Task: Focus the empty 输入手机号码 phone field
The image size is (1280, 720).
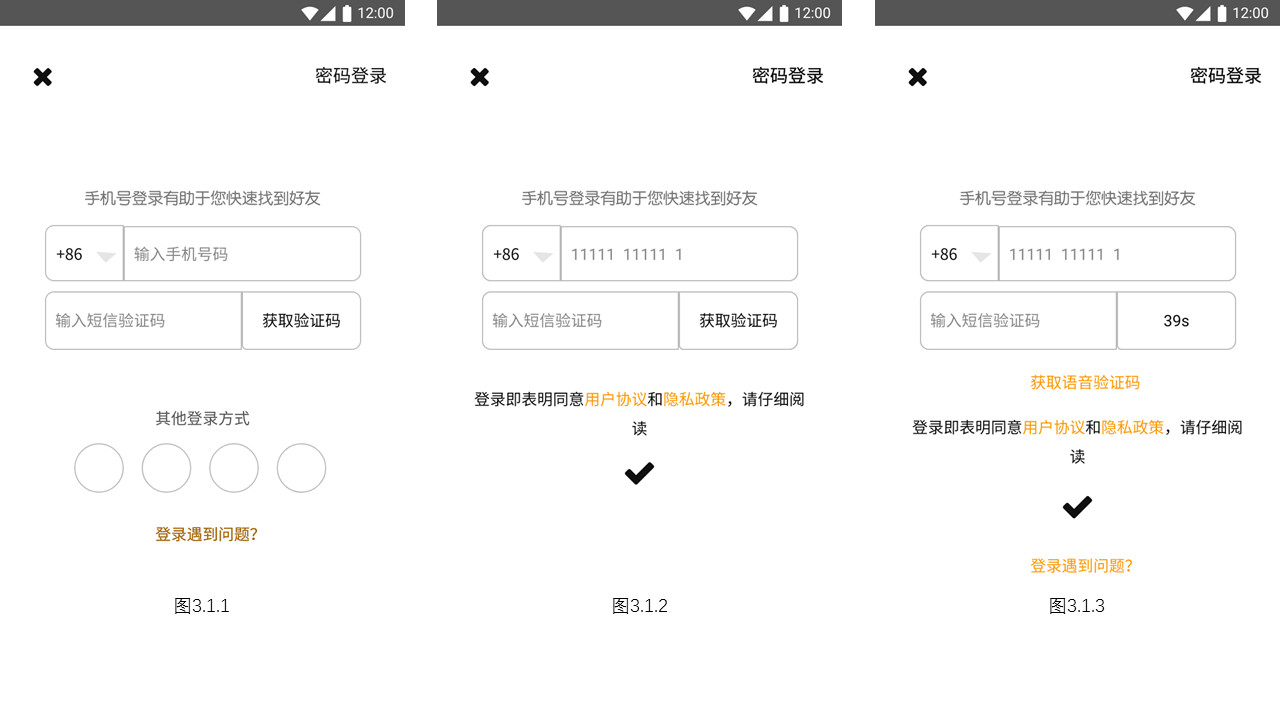Action: tap(242, 254)
